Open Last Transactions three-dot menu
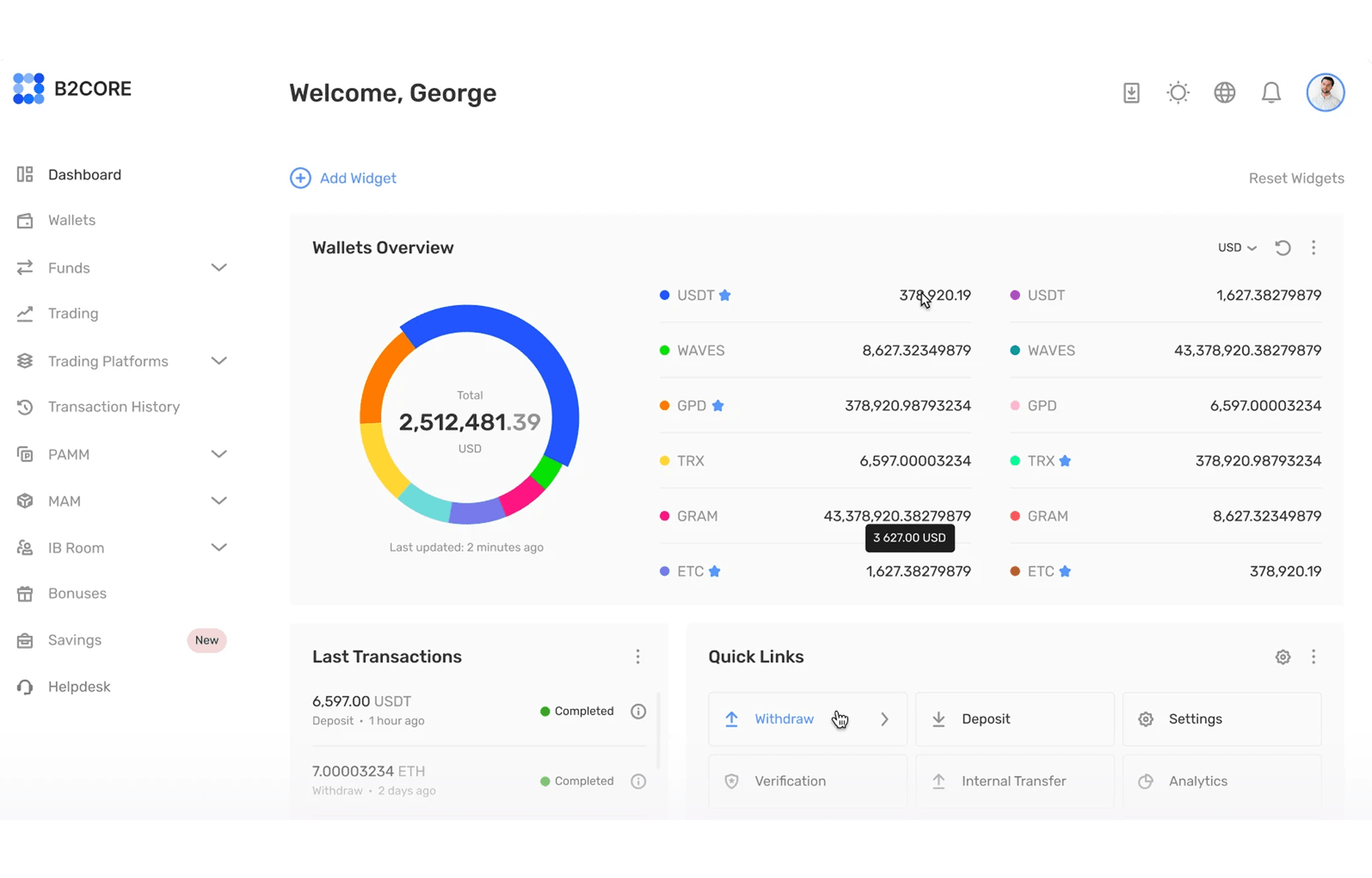 pyautogui.click(x=638, y=657)
